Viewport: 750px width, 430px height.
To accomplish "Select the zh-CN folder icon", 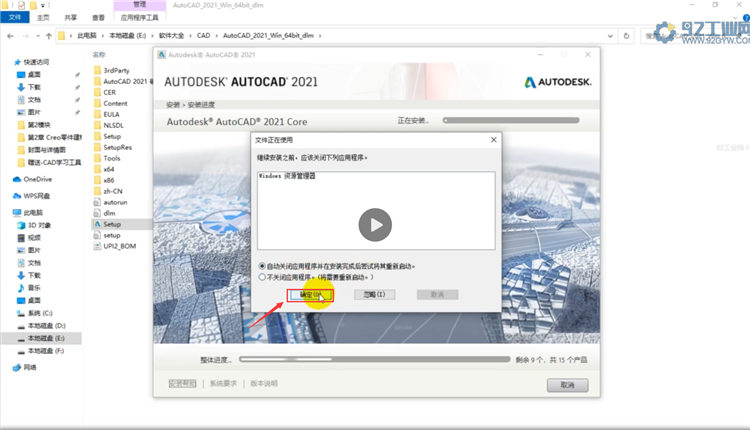I will tap(98, 191).
